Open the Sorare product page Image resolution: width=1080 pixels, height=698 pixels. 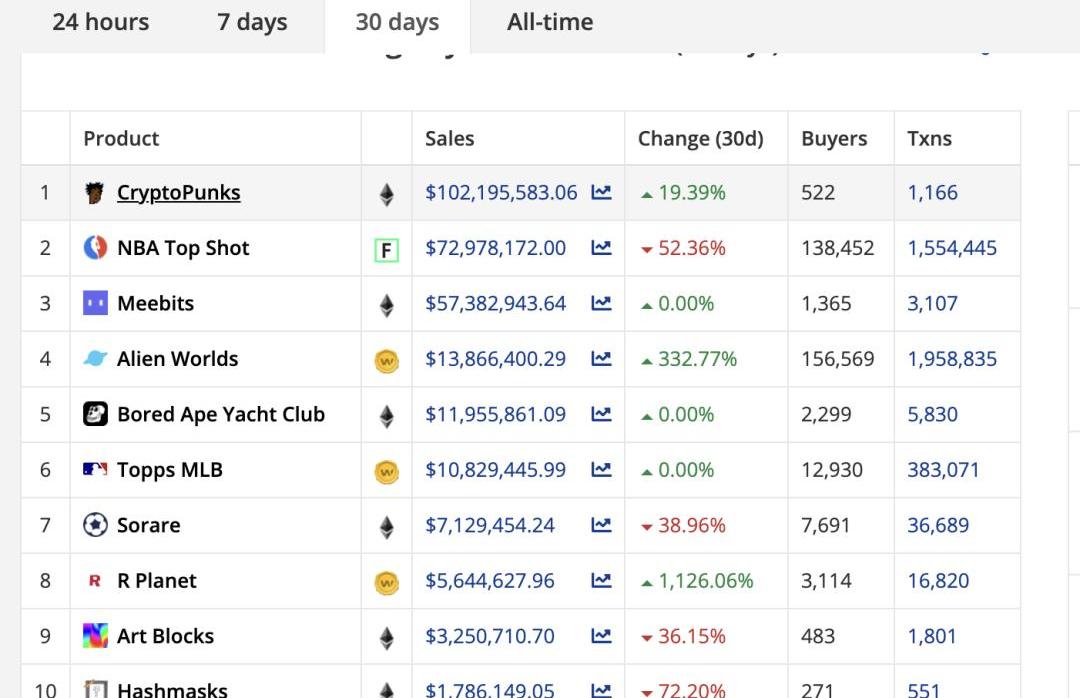tap(149, 525)
